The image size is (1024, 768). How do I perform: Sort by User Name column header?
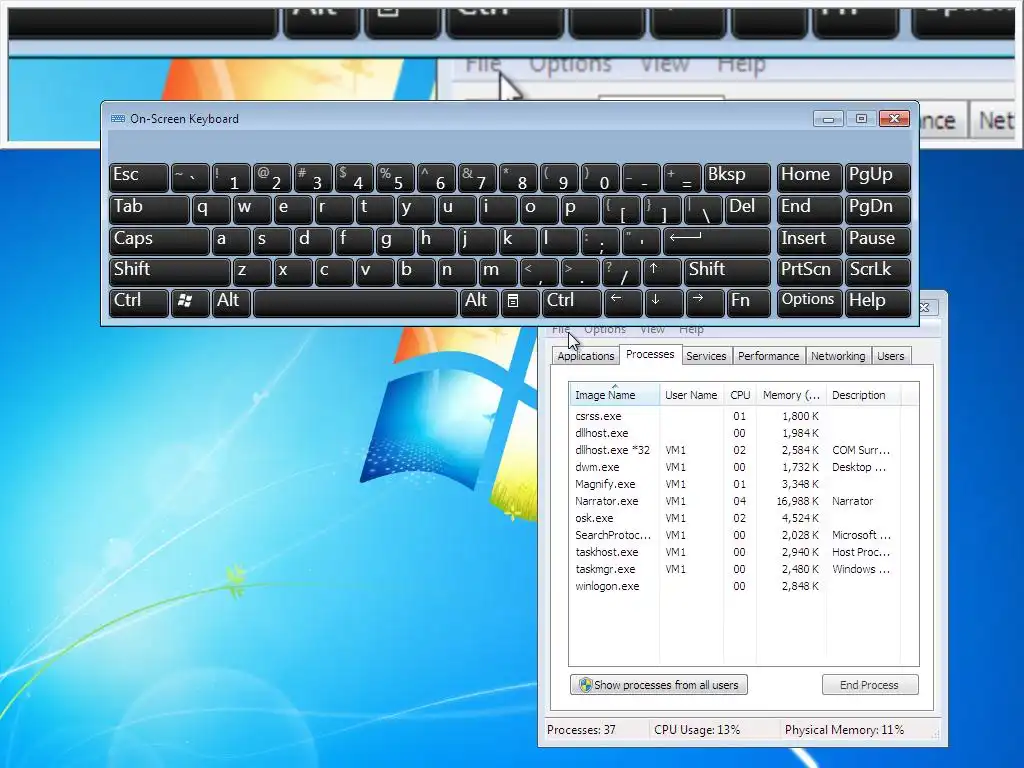(691, 394)
